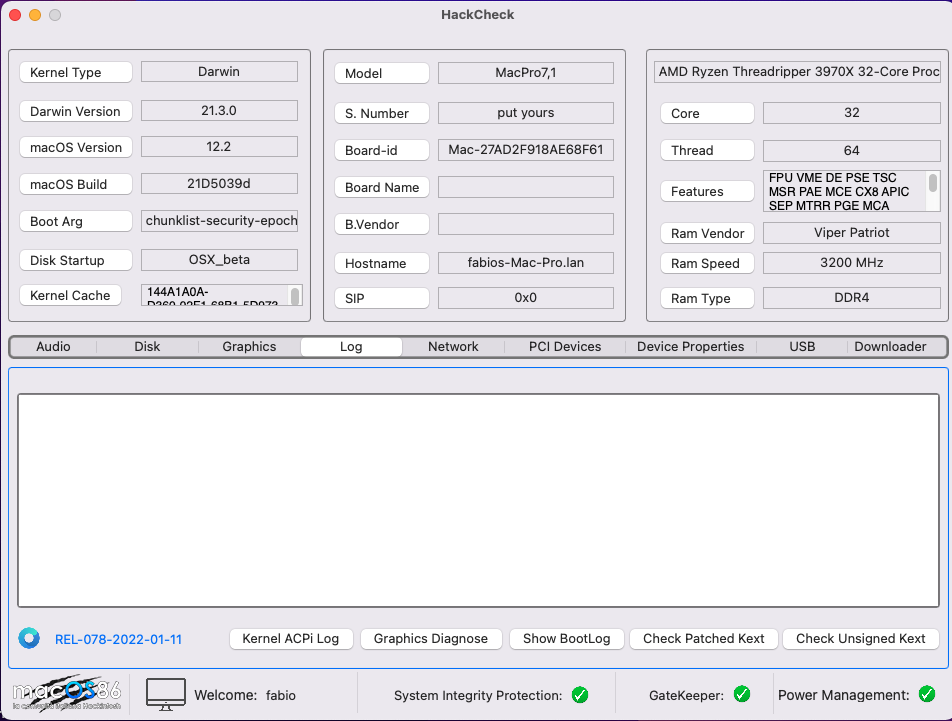952x721 pixels.
Task: Switch to the Audio tab
Action: point(53,347)
